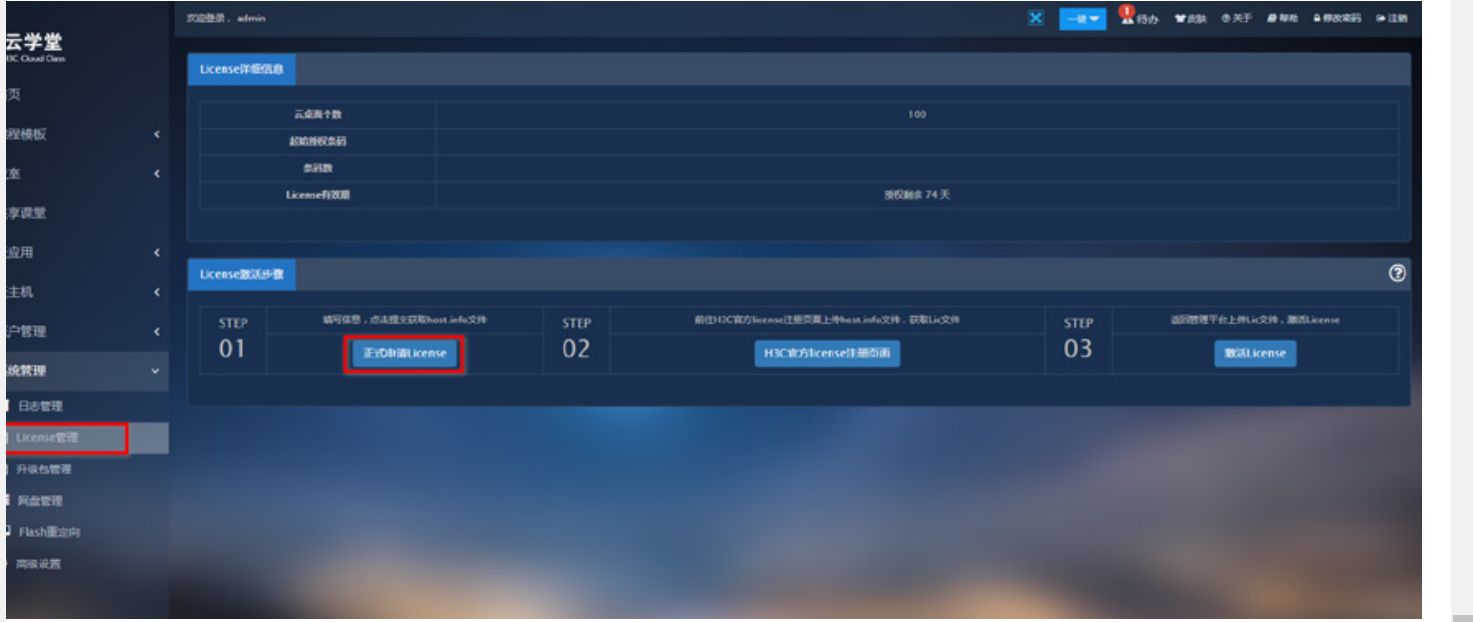Expand the 主机 sidebar section chevron
This screenshot has width=1473, height=622.
pos(156,292)
